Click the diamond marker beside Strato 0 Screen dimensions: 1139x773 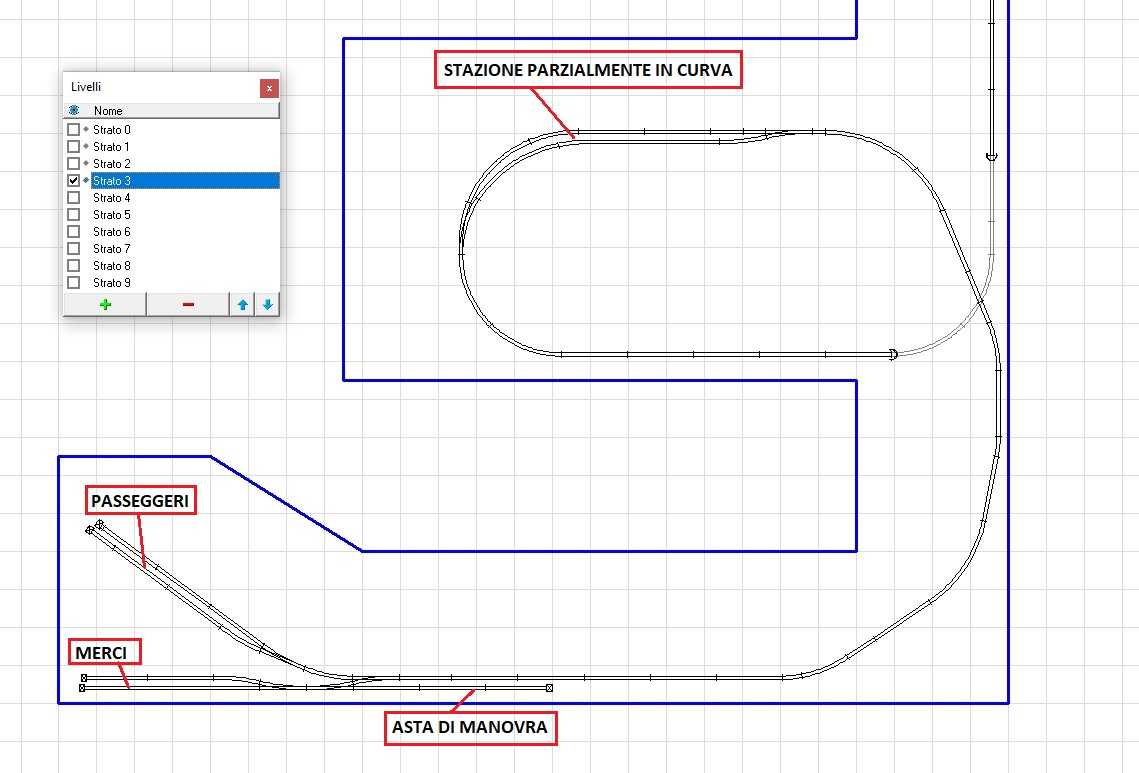tap(86, 130)
